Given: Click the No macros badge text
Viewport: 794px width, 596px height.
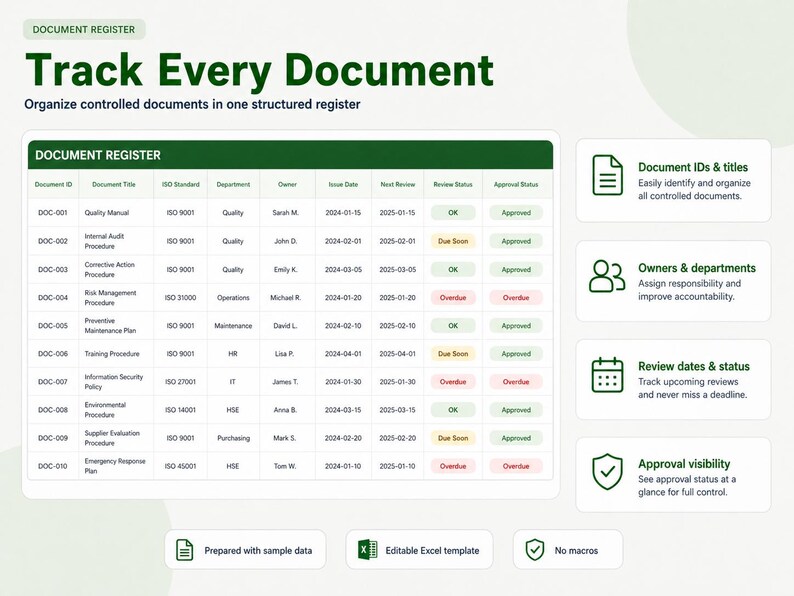Looking at the screenshot, I should tap(576, 550).
